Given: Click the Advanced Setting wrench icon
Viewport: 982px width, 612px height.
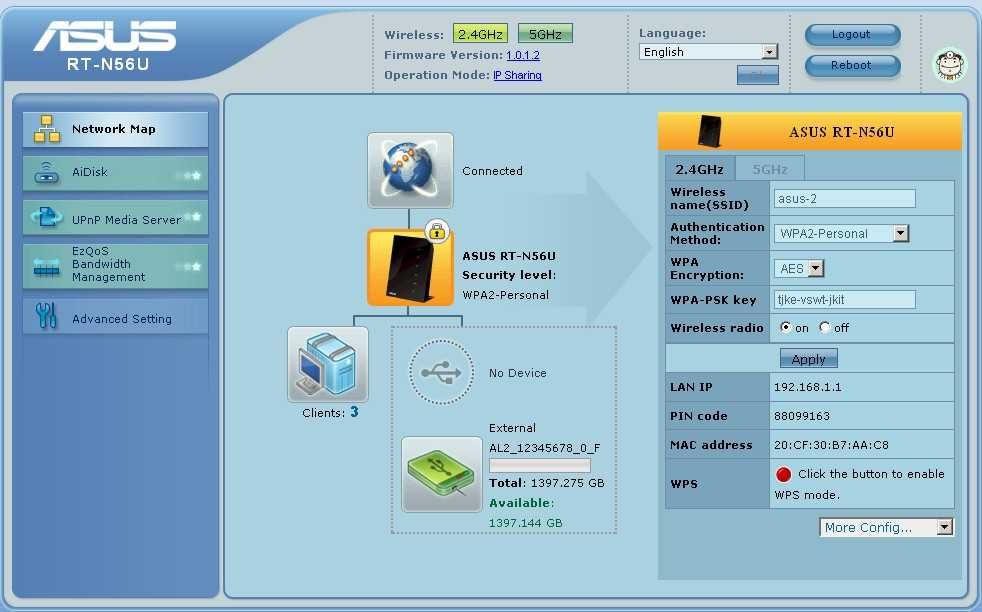Looking at the screenshot, I should (x=47, y=316).
